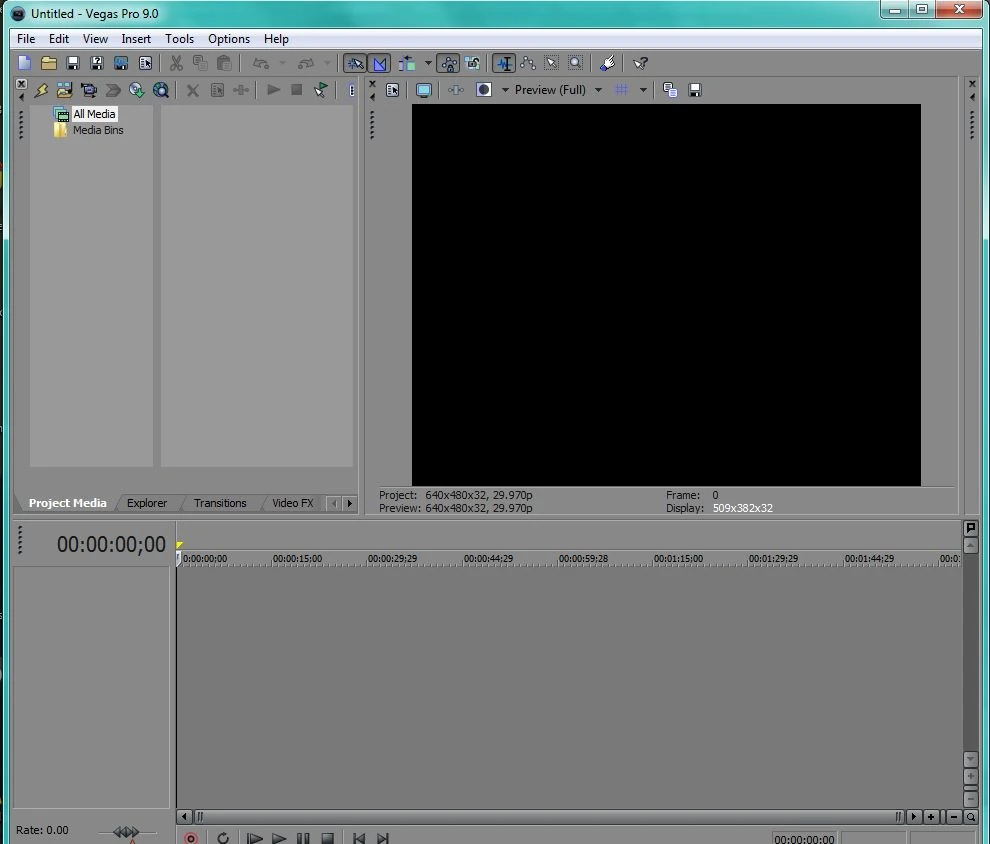Close the Project Media docking window
The width and height of the screenshot is (990, 844).
tap(21, 83)
